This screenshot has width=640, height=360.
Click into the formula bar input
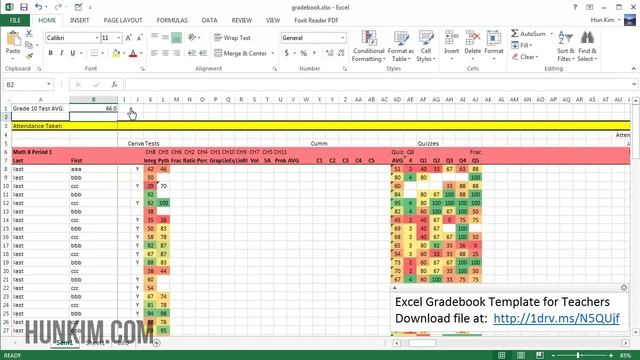coord(377,84)
